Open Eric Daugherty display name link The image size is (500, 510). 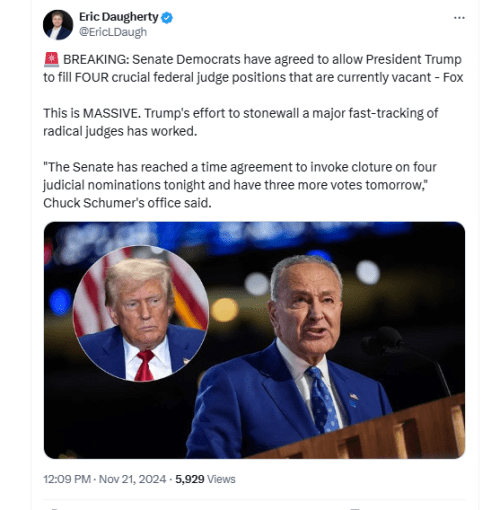pos(119,17)
